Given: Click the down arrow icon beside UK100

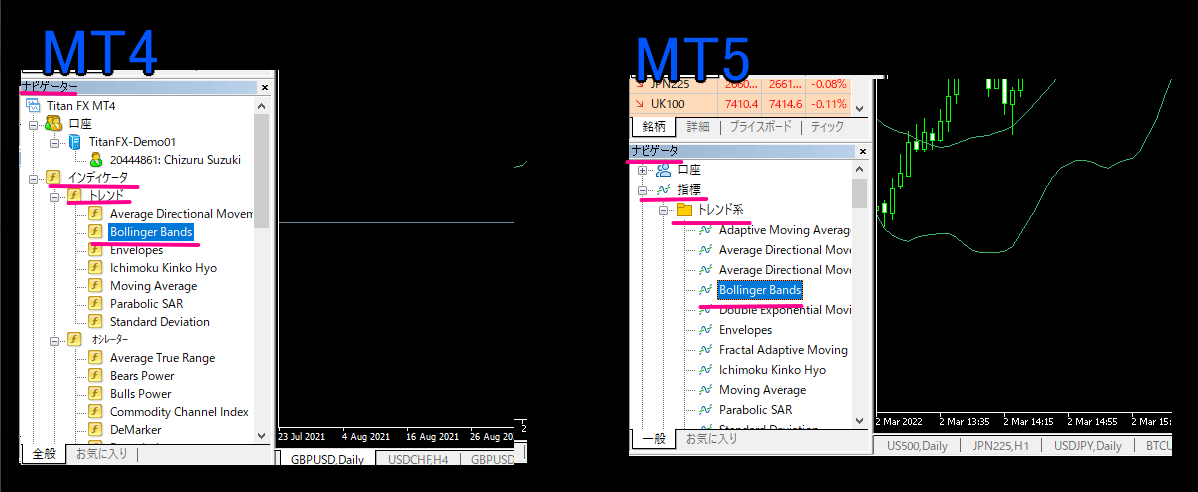Looking at the screenshot, I should (x=639, y=104).
